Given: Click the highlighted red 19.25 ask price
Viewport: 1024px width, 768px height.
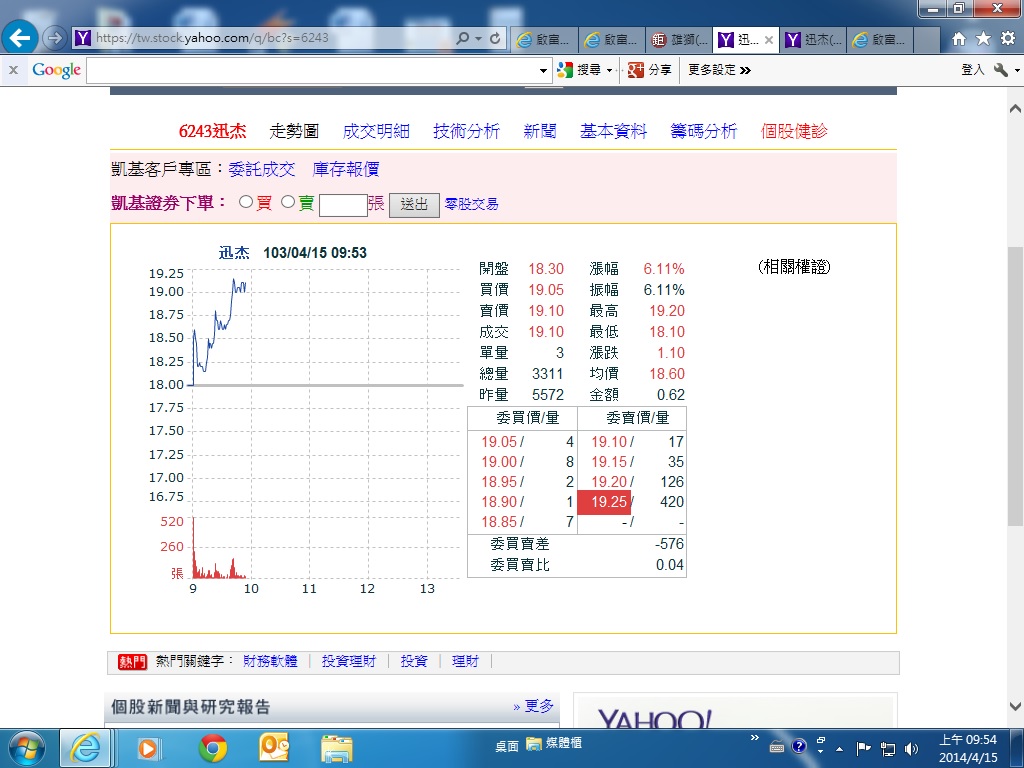Looking at the screenshot, I should [x=604, y=502].
